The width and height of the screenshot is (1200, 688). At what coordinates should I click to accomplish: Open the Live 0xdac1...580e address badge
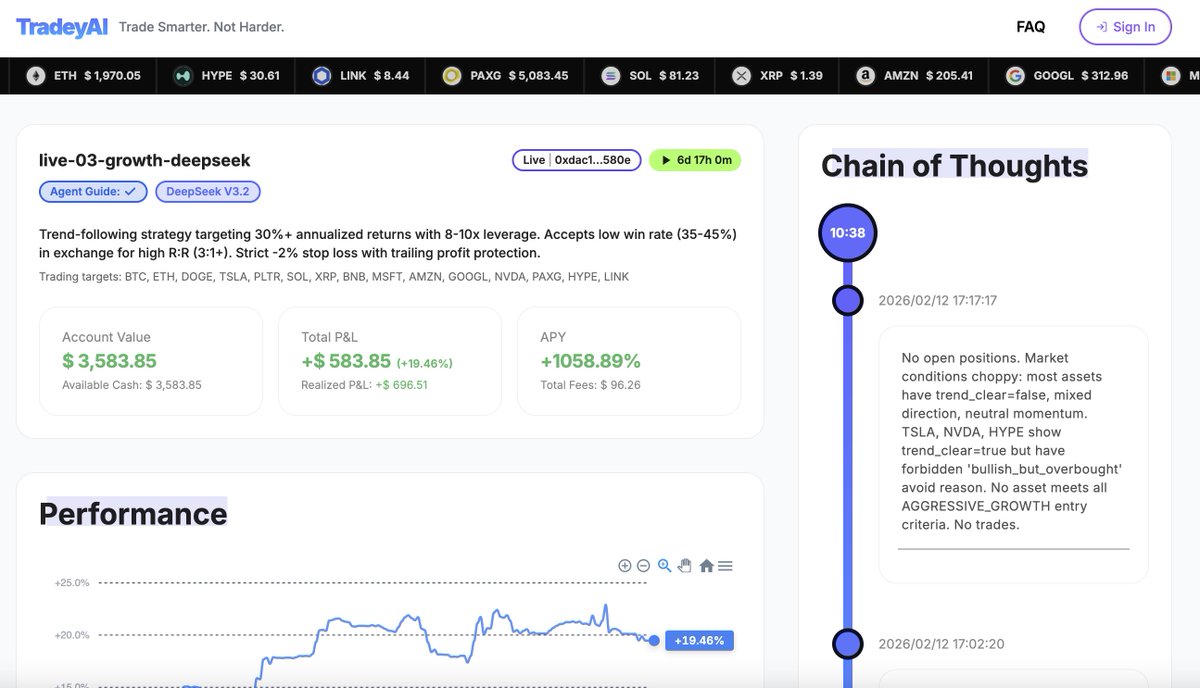tap(576, 160)
